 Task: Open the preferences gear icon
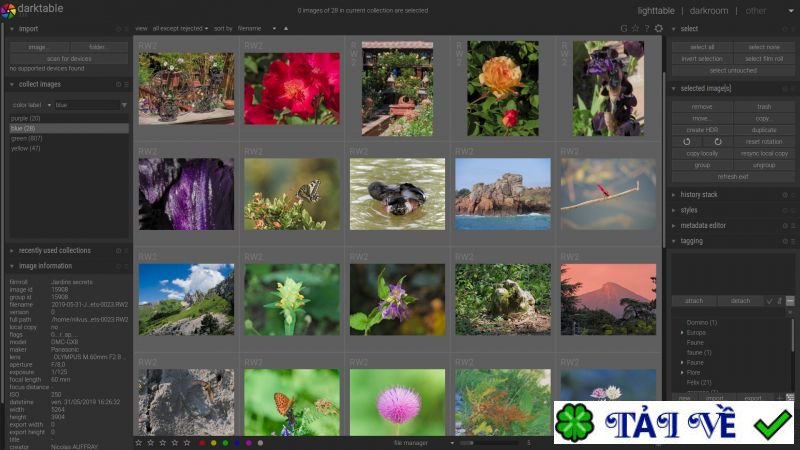(x=658, y=28)
